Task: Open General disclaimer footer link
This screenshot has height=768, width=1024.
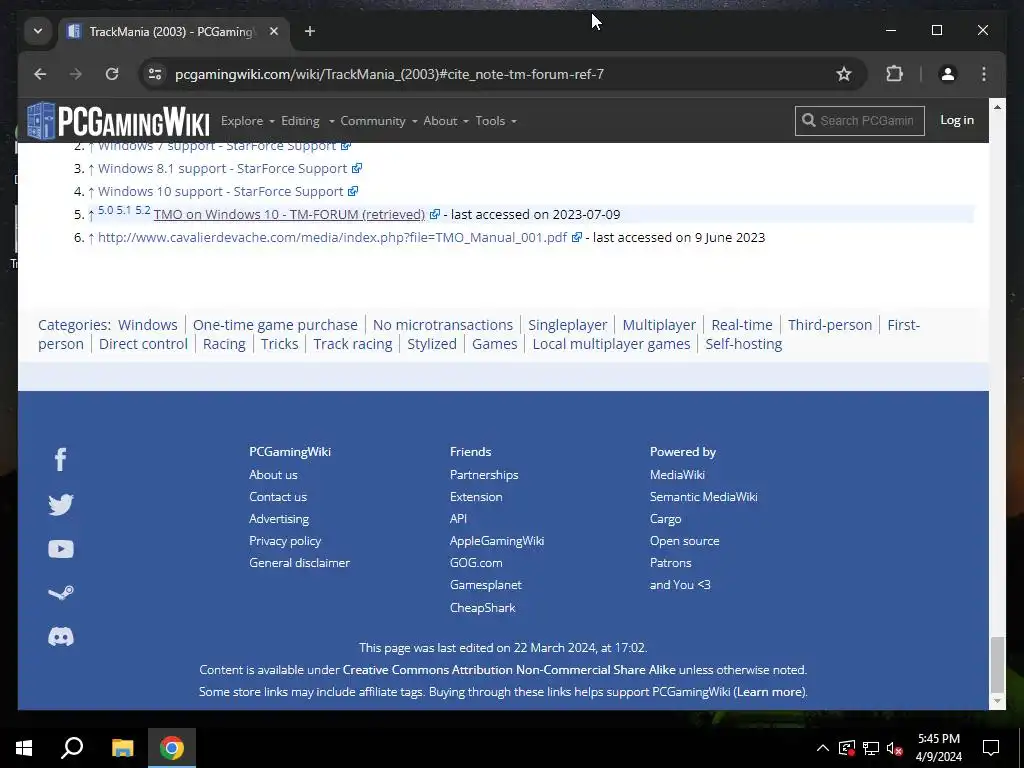Action: tap(299, 562)
